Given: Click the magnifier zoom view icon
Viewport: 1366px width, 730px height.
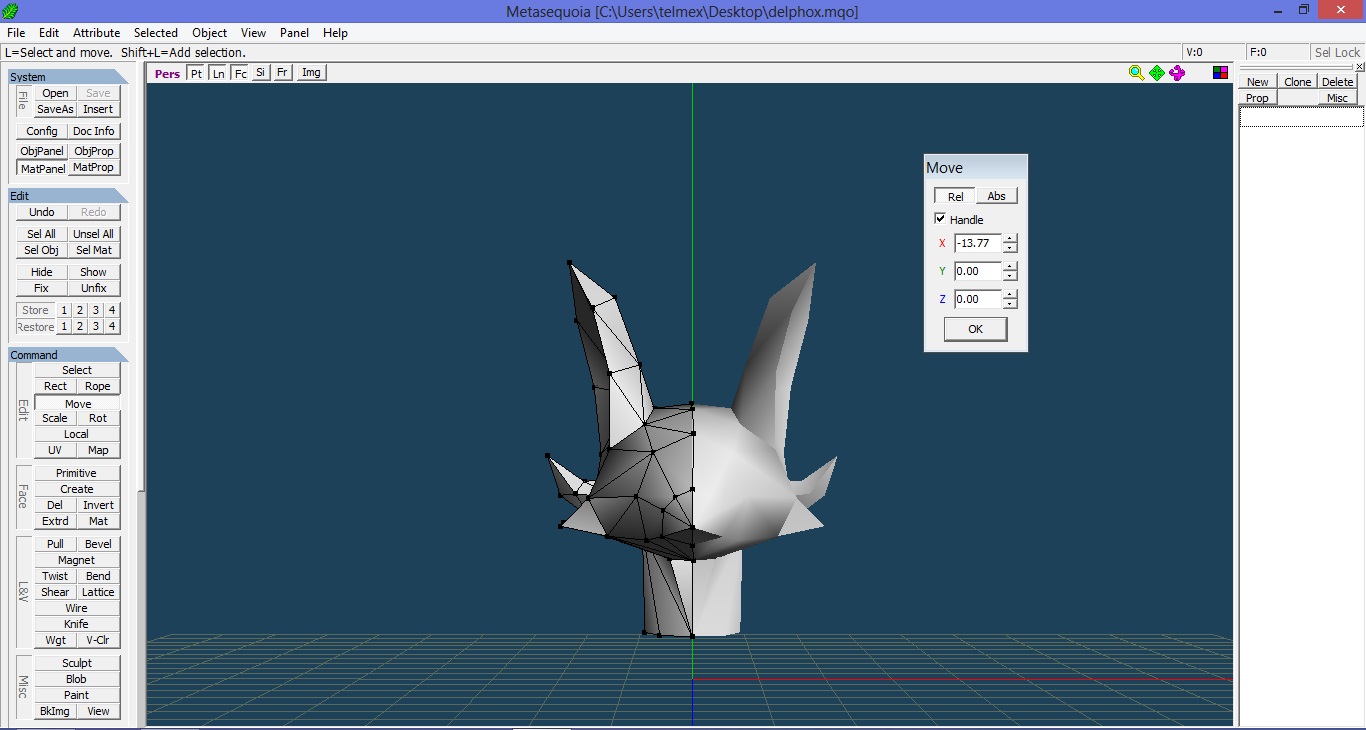Looking at the screenshot, I should coord(1136,72).
